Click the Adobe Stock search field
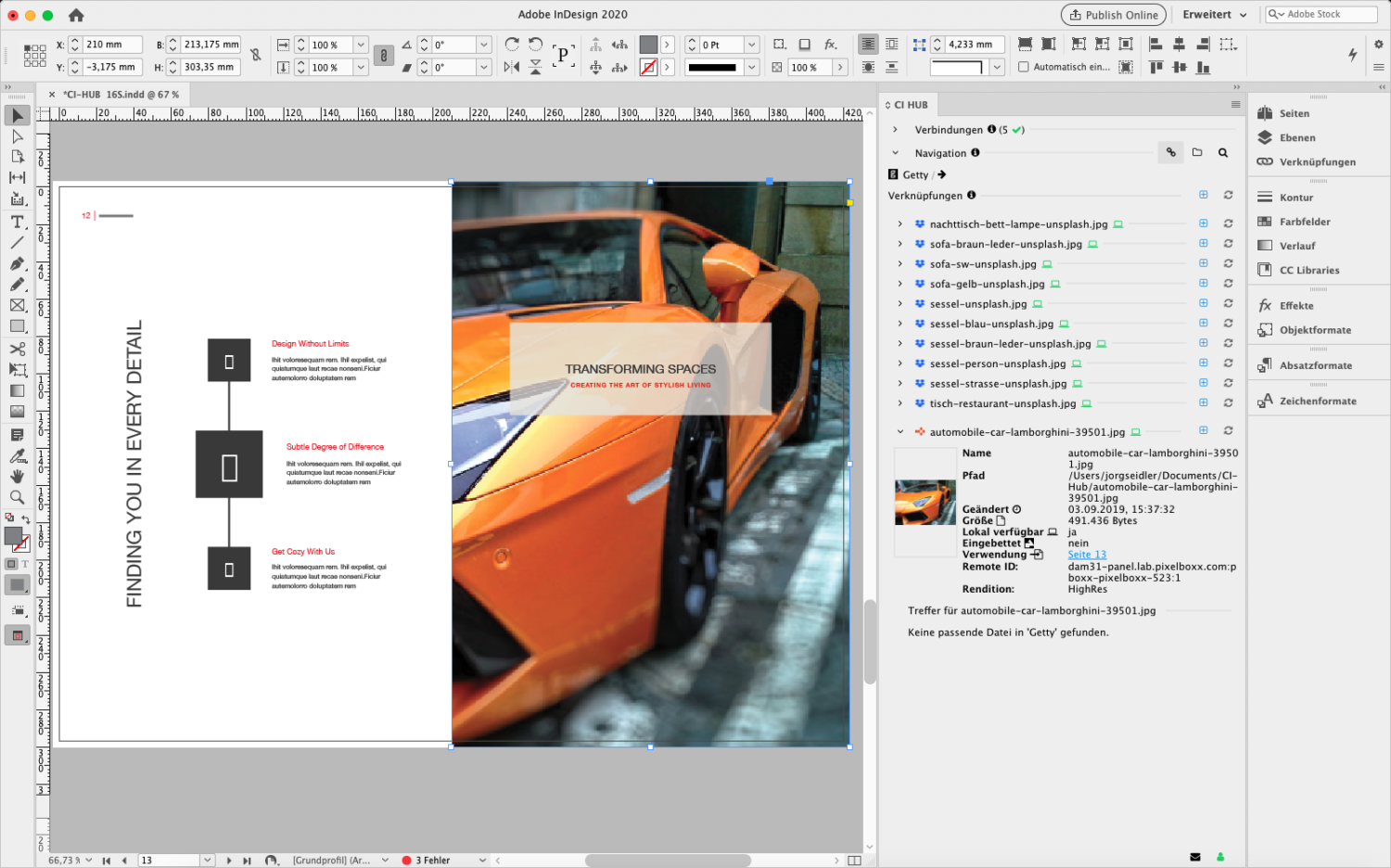 1326,15
